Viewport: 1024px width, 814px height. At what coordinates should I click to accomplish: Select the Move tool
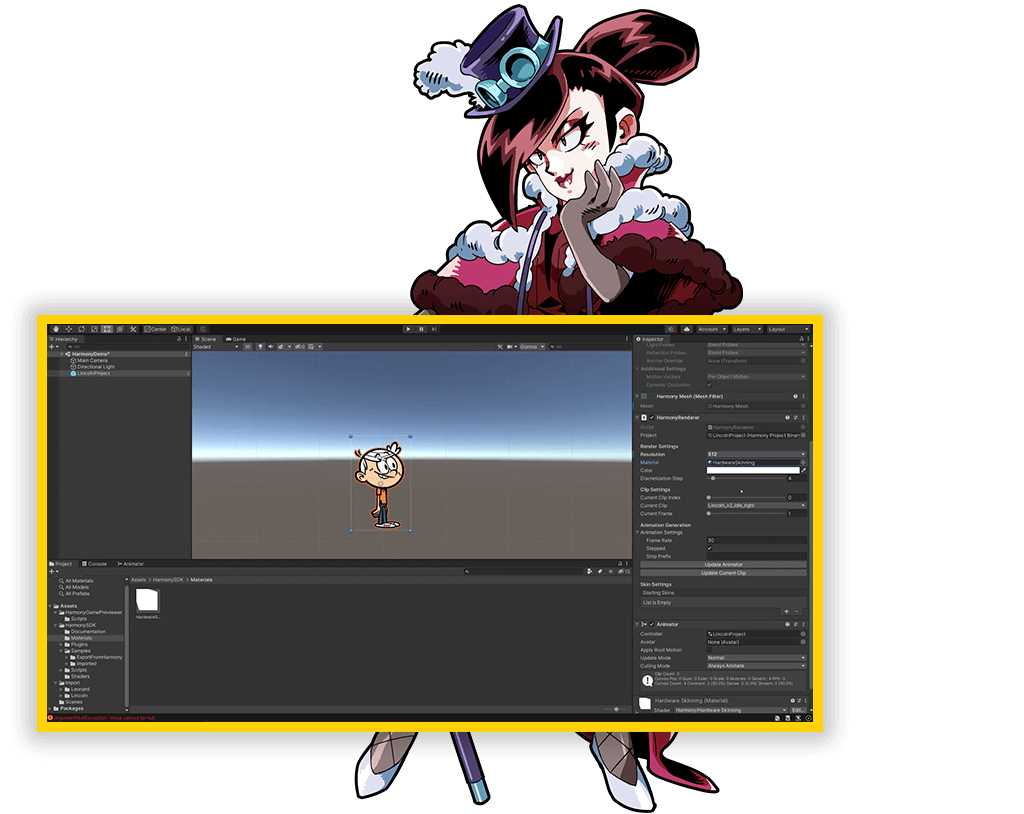click(69, 329)
